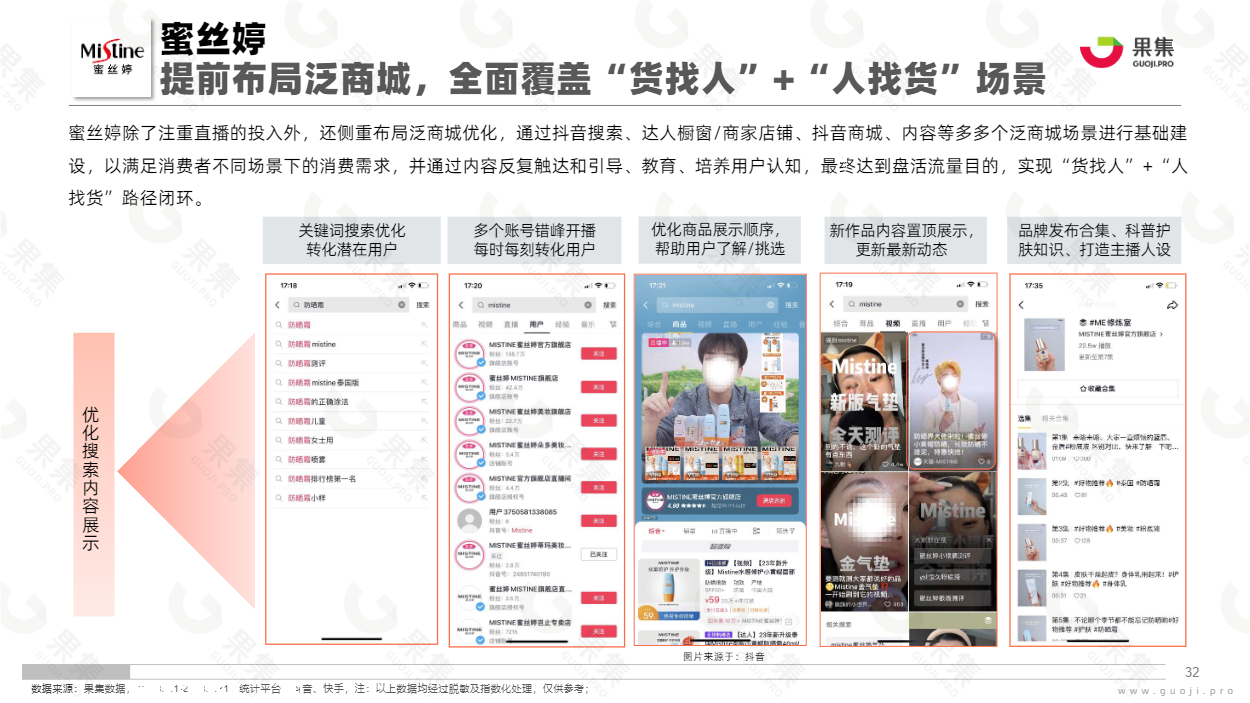Filter products by 直播中

(x=725, y=531)
